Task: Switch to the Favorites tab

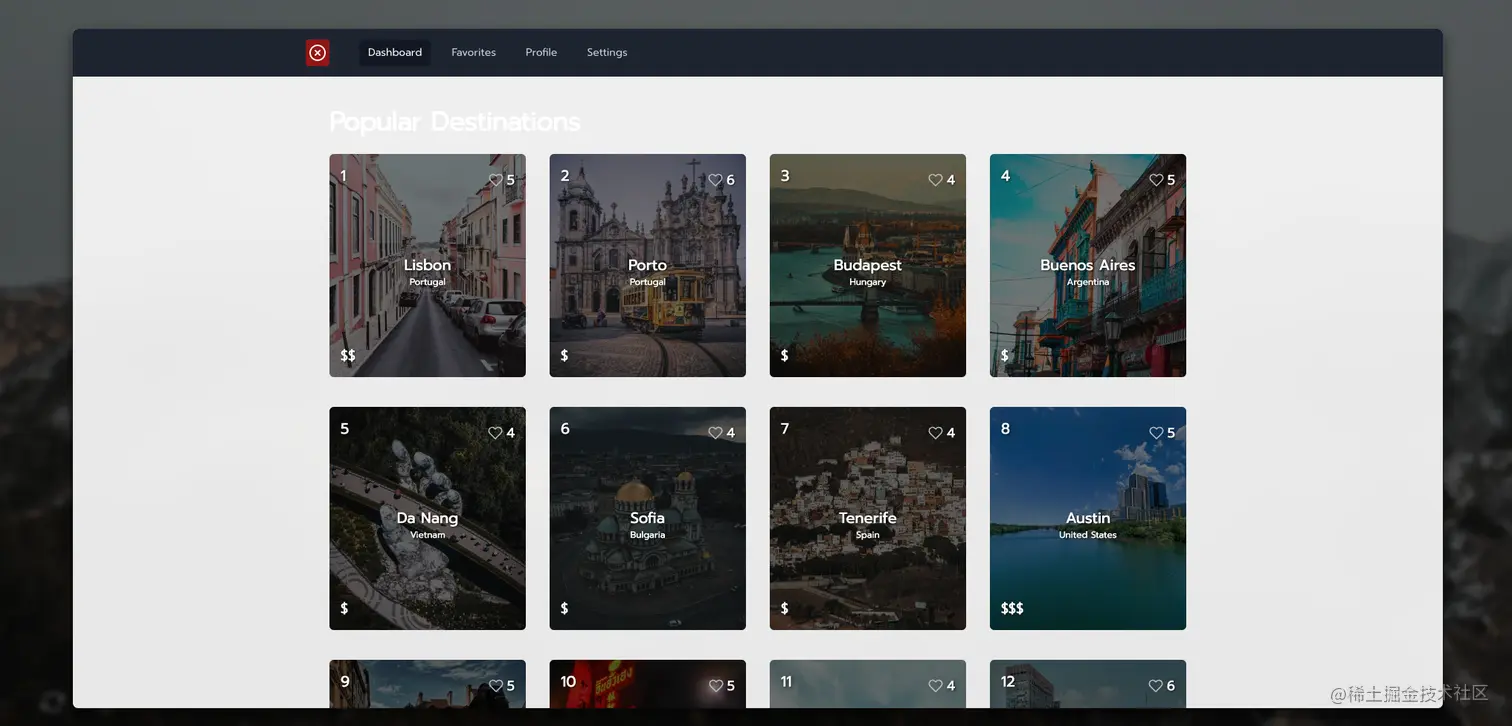Action: pos(473,53)
